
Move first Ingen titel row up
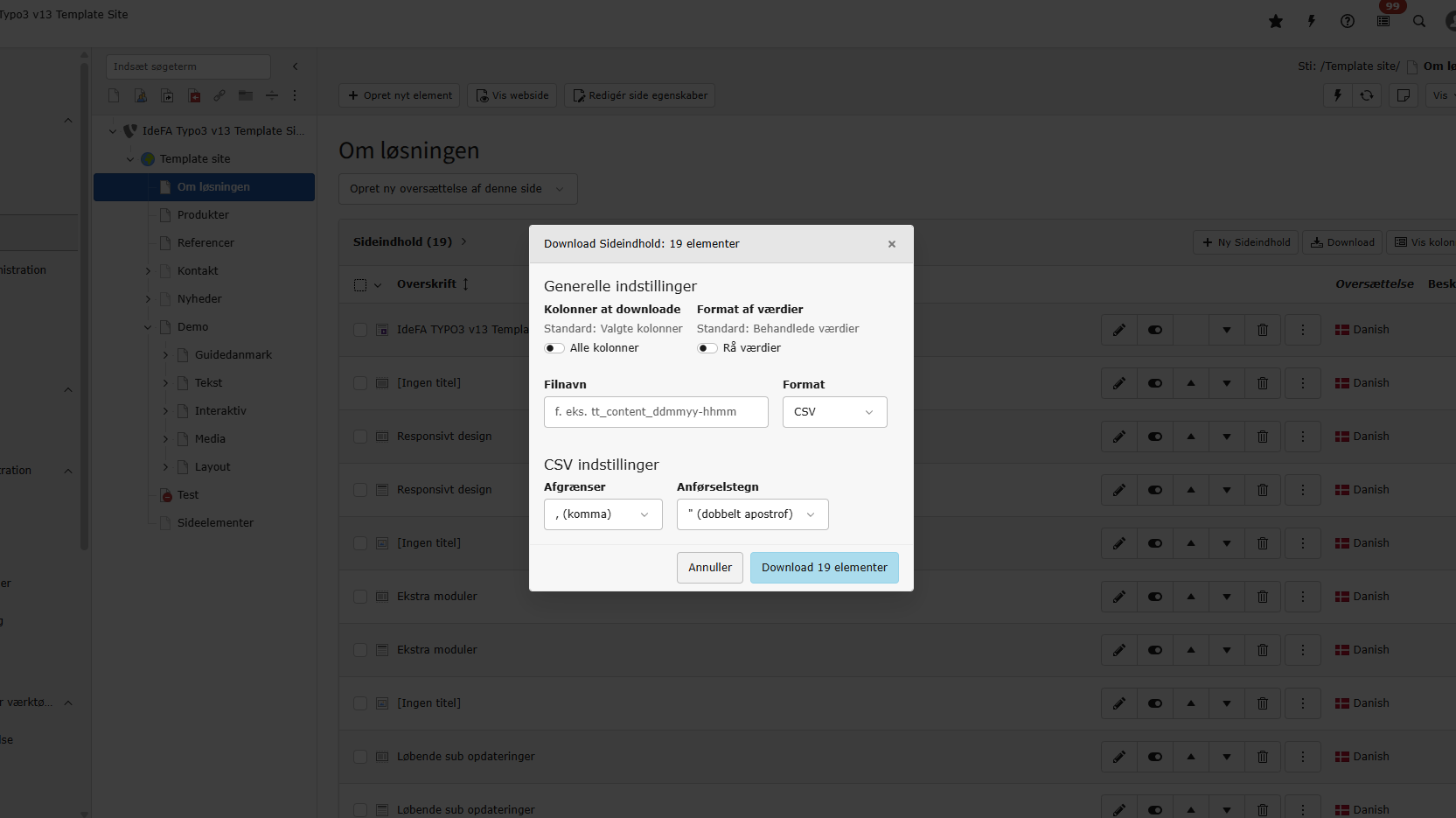1191,383
